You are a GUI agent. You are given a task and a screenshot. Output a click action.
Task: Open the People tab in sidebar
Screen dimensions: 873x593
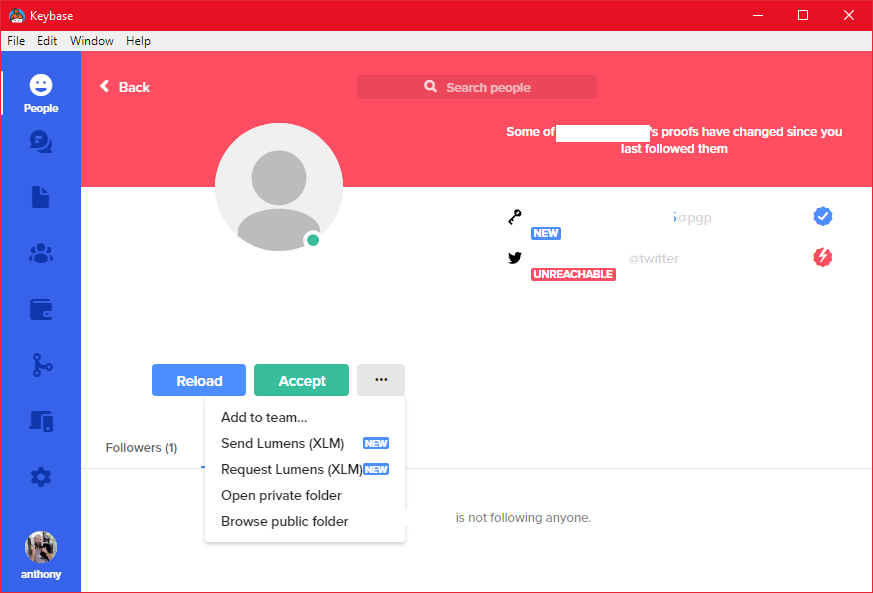(x=41, y=94)
